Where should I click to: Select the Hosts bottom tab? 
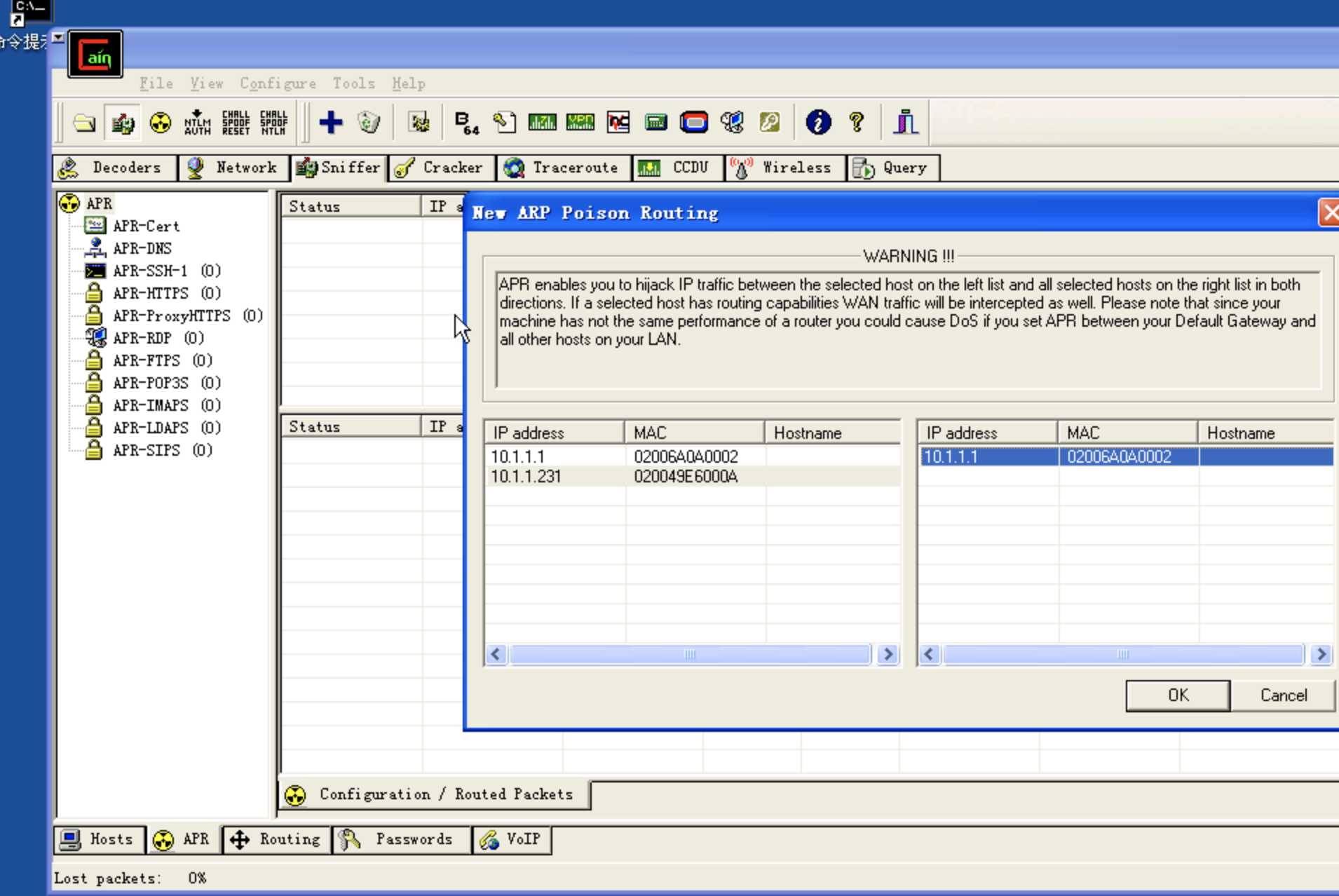tap(99, 839)
